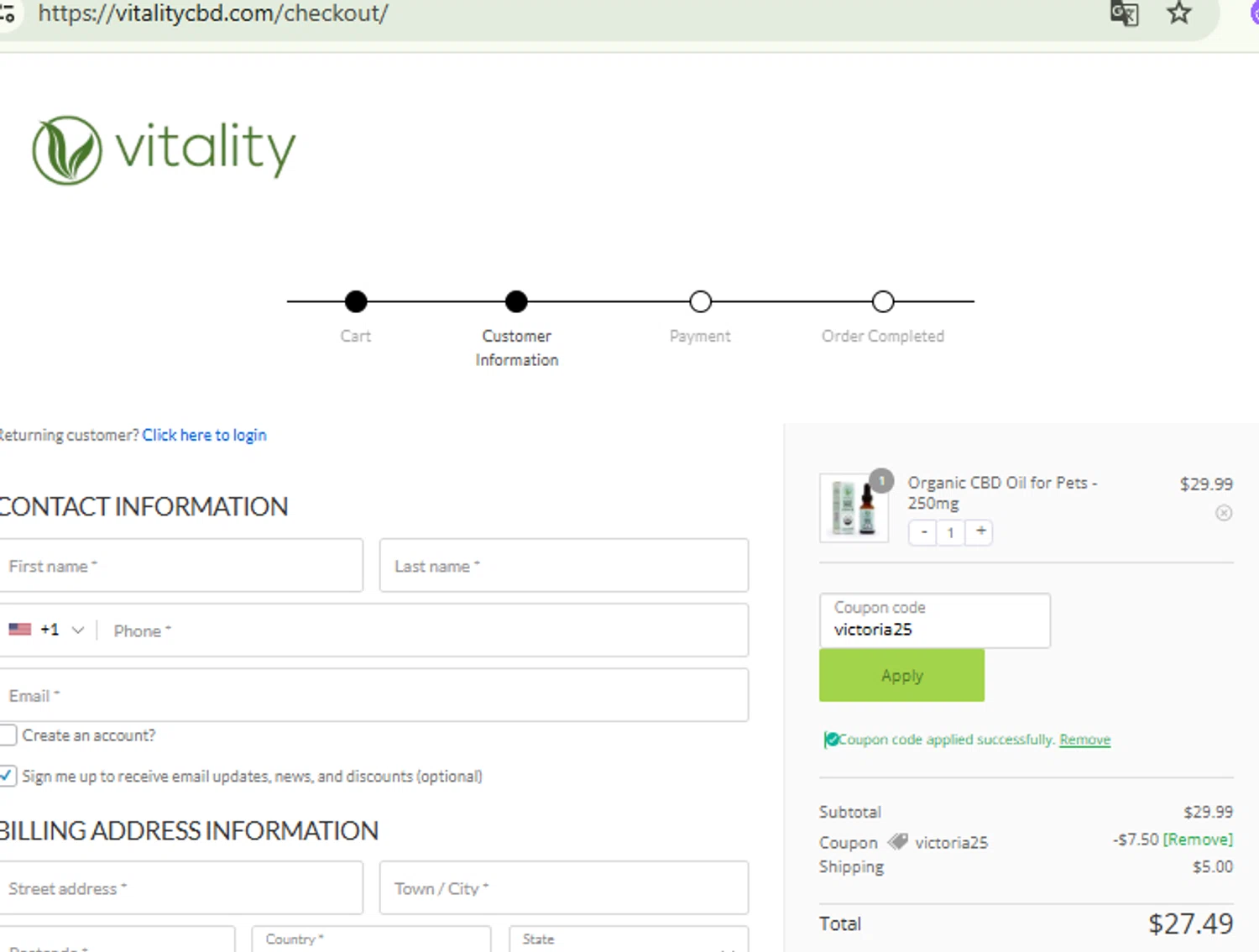Tick the Create an account checkbox
The width and height of the screenshot is (1259, 952).
(8, 735)
